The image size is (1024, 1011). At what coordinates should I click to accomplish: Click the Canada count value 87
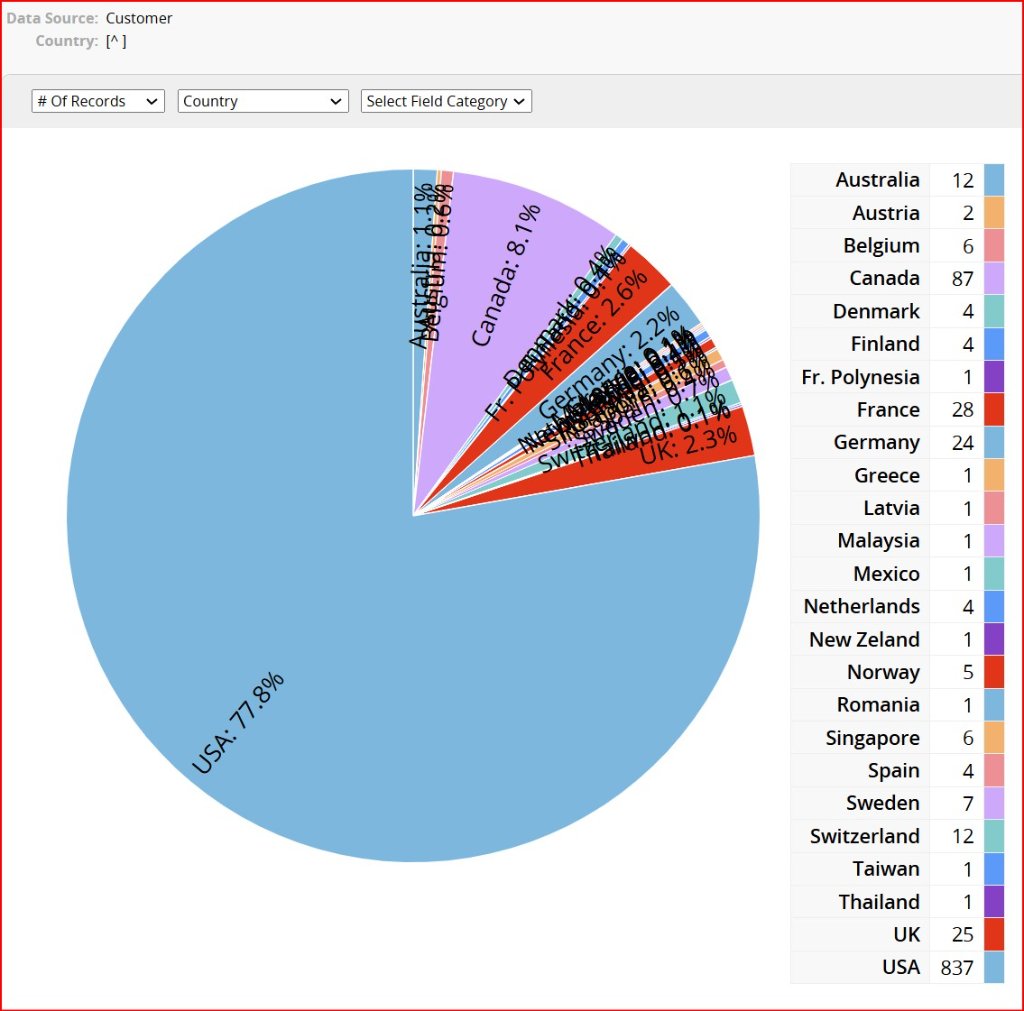(962, 278)
